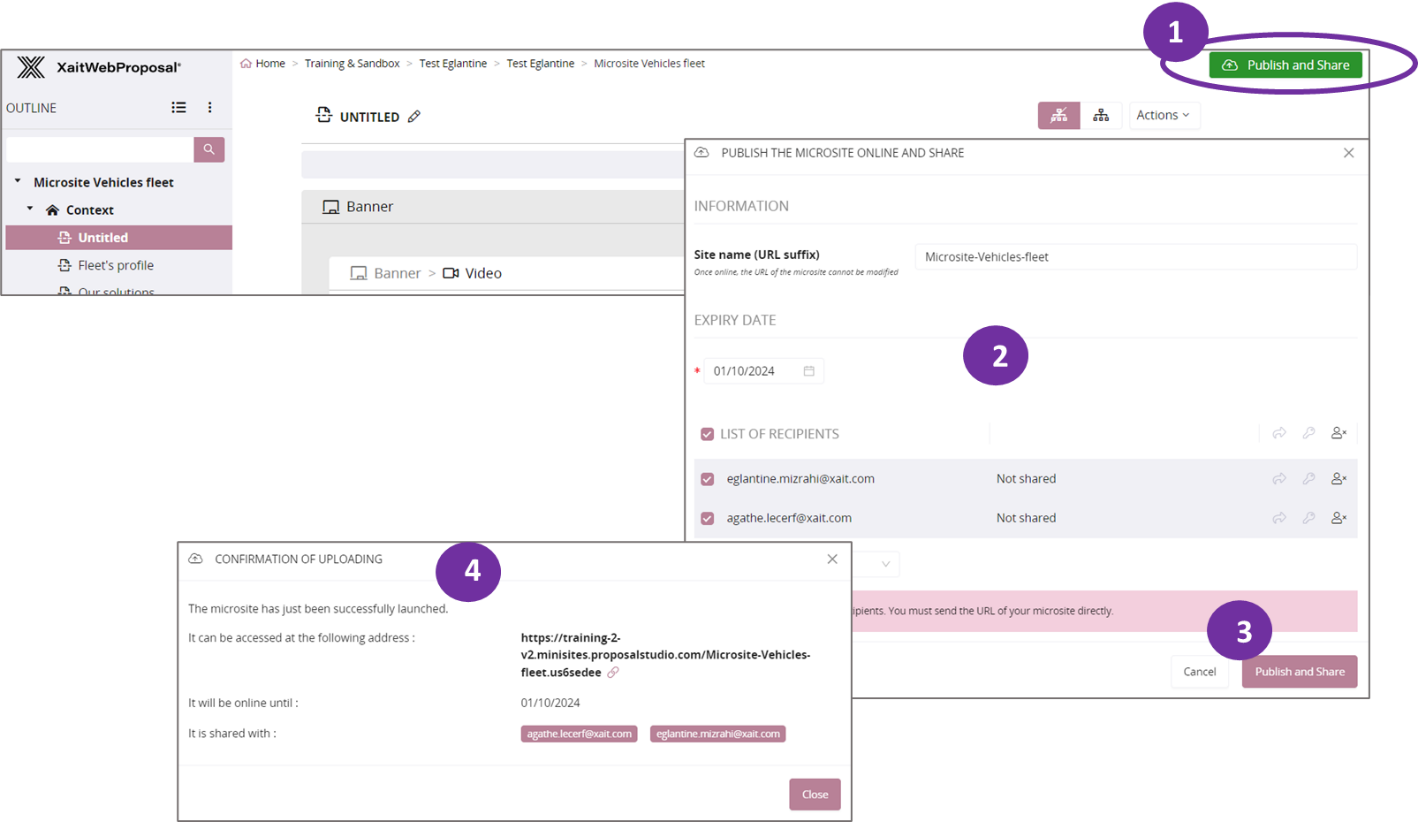Click the Site name URL suffix field

[x=1135, y=257]
